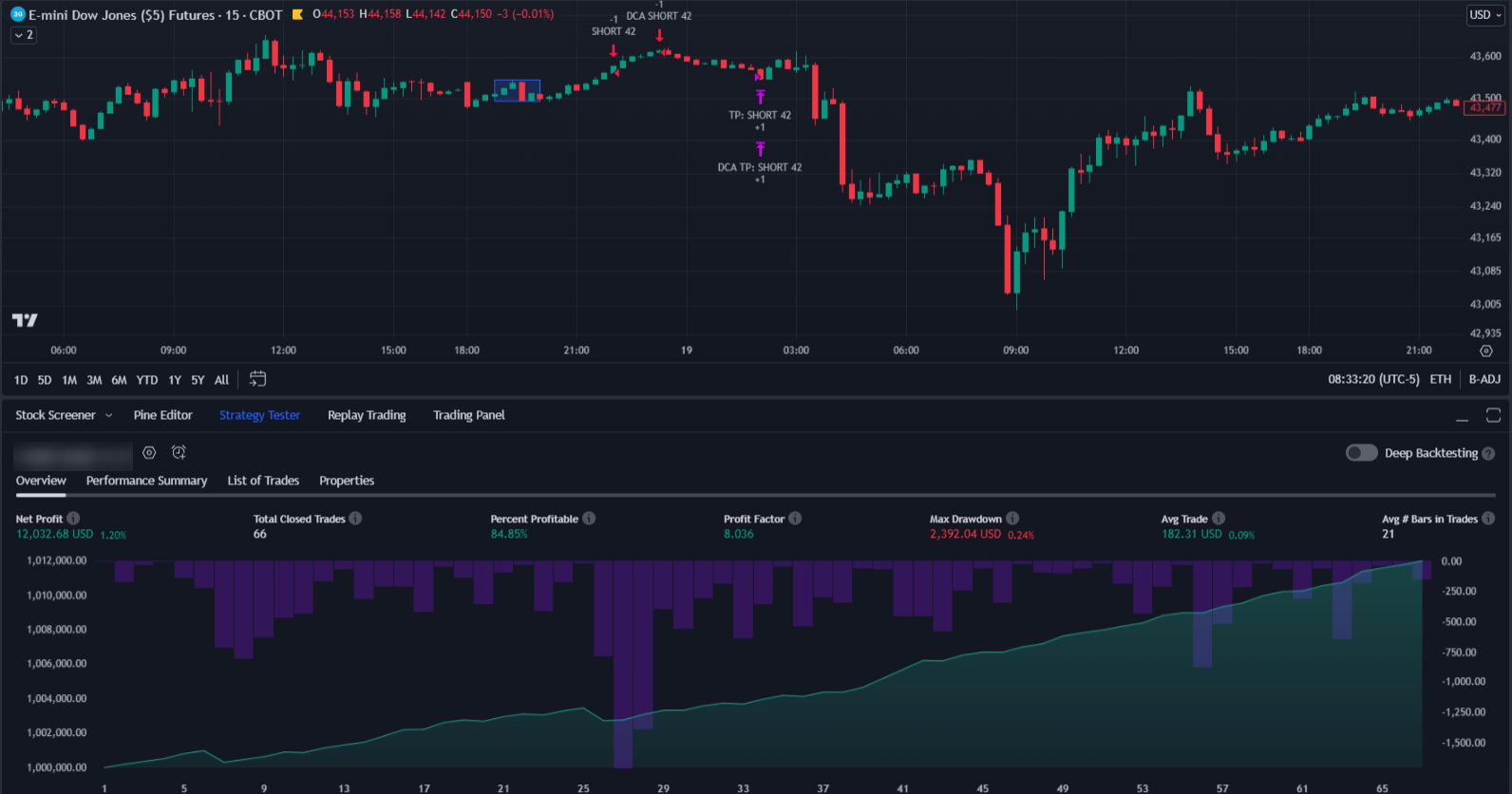Click TP: SHORT 42 exit marker
Image resolution: width=1512 pixels, height=794 pixels.
[x=760, y=96]
